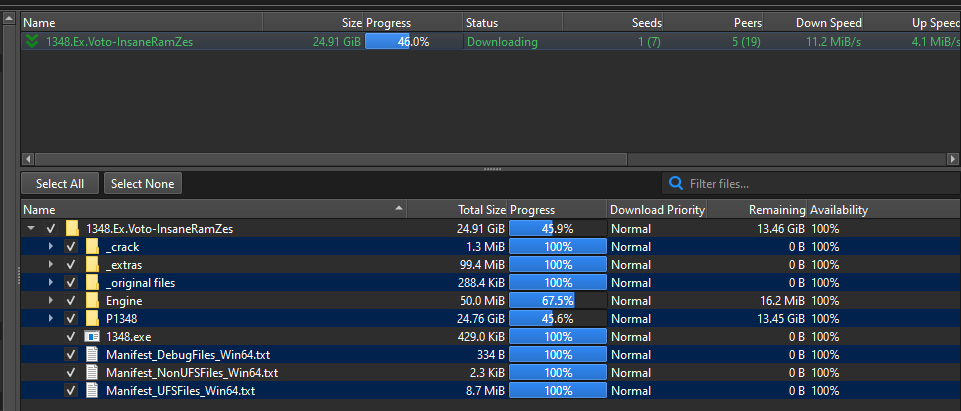Click the root torrent folder icon
This screenshot has height=411, width=961.
click(x=72, y=228)
